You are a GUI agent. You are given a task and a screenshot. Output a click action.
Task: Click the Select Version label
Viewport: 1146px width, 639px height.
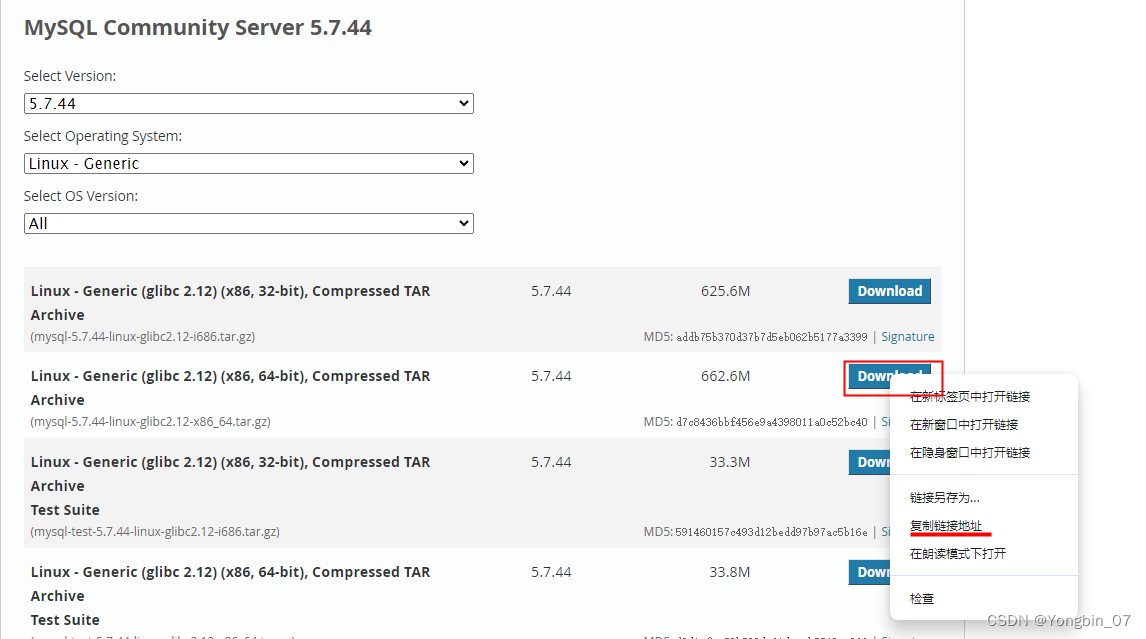click(70, 76)
